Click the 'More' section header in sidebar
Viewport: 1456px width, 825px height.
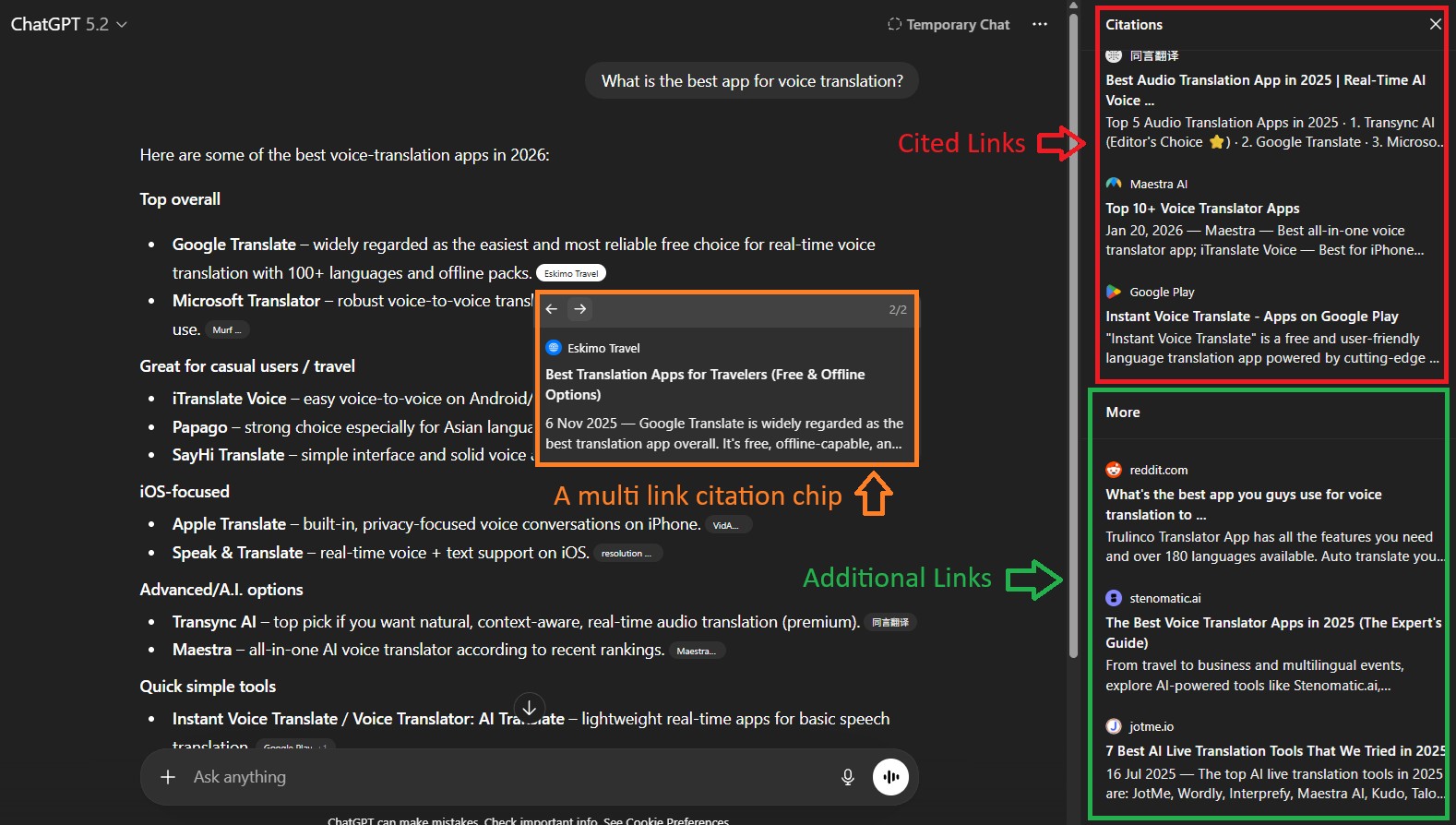point(1123,412)
